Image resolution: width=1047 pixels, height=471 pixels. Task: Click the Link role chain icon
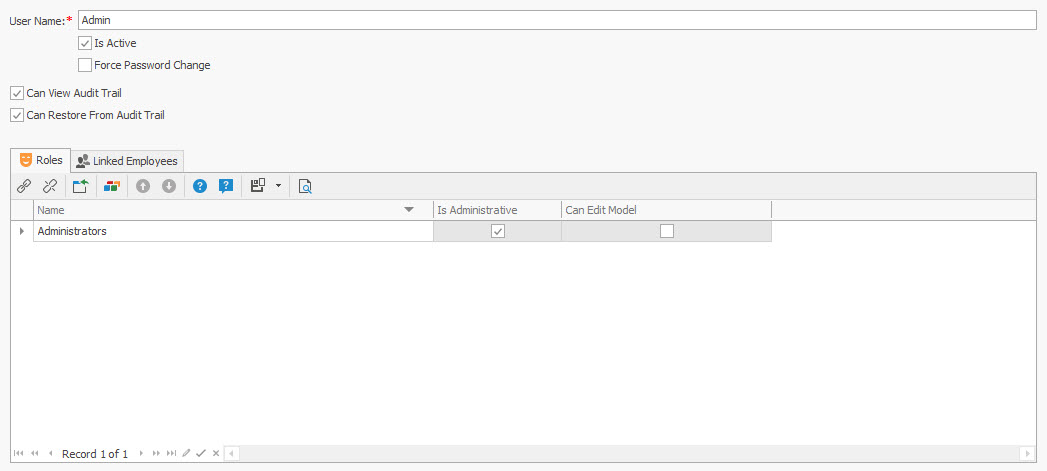point(24,186)
